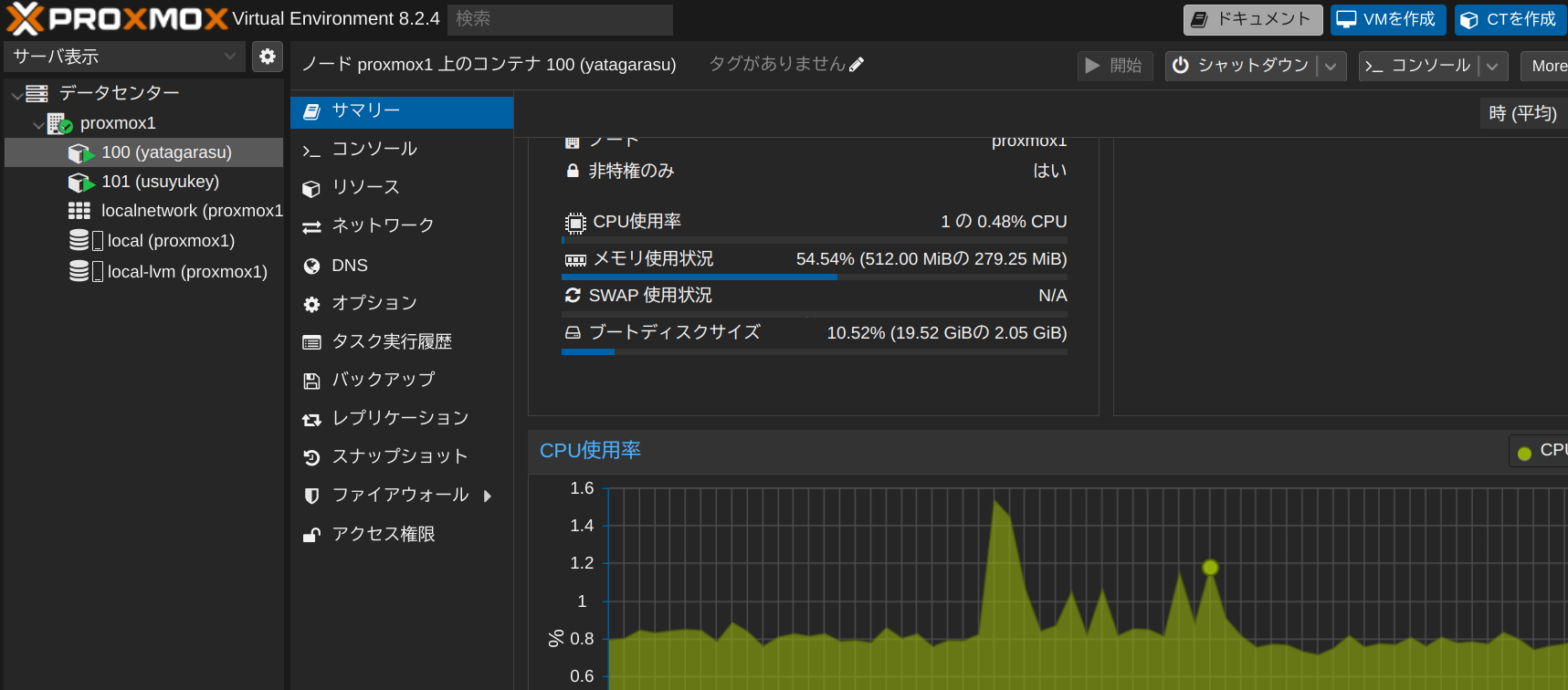Click the green CPU legend dot
1568x690 pixels.
(1524, 453)
